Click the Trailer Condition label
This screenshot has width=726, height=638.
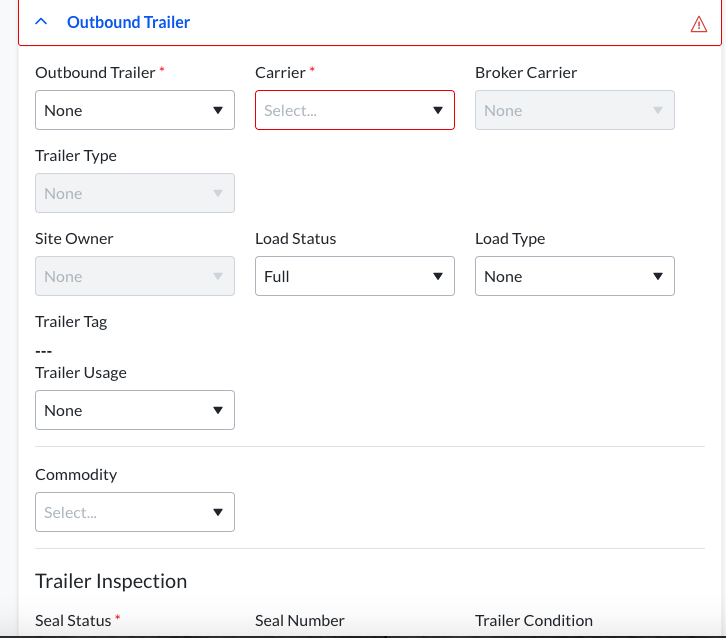534,620
